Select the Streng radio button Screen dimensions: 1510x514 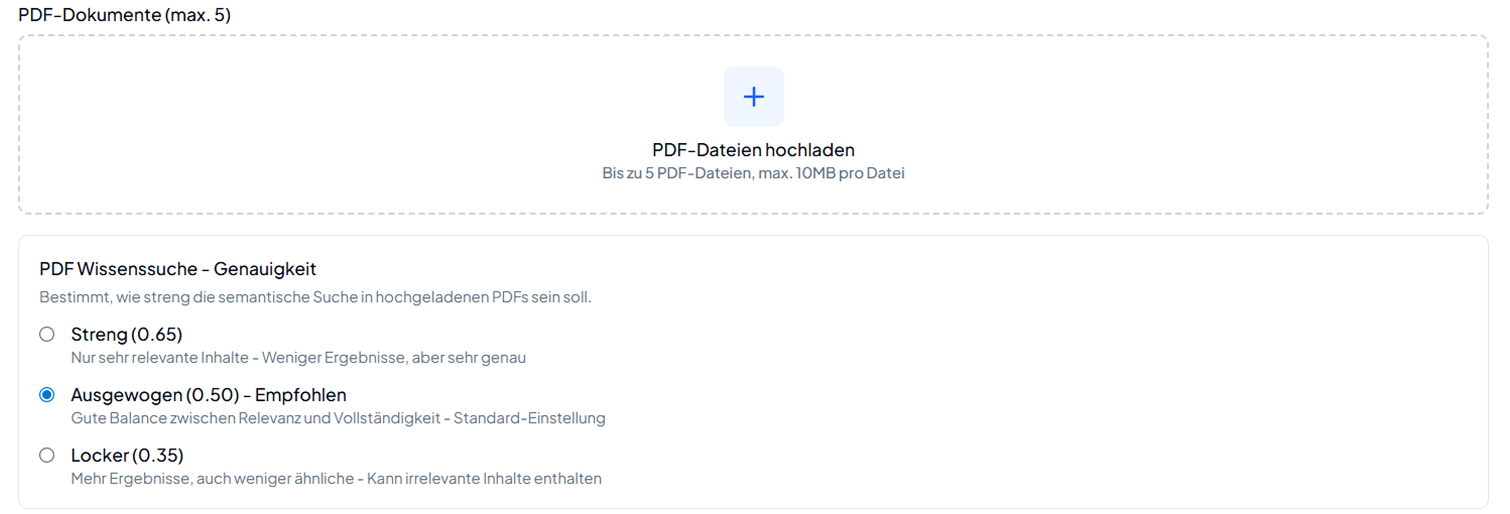47,334
